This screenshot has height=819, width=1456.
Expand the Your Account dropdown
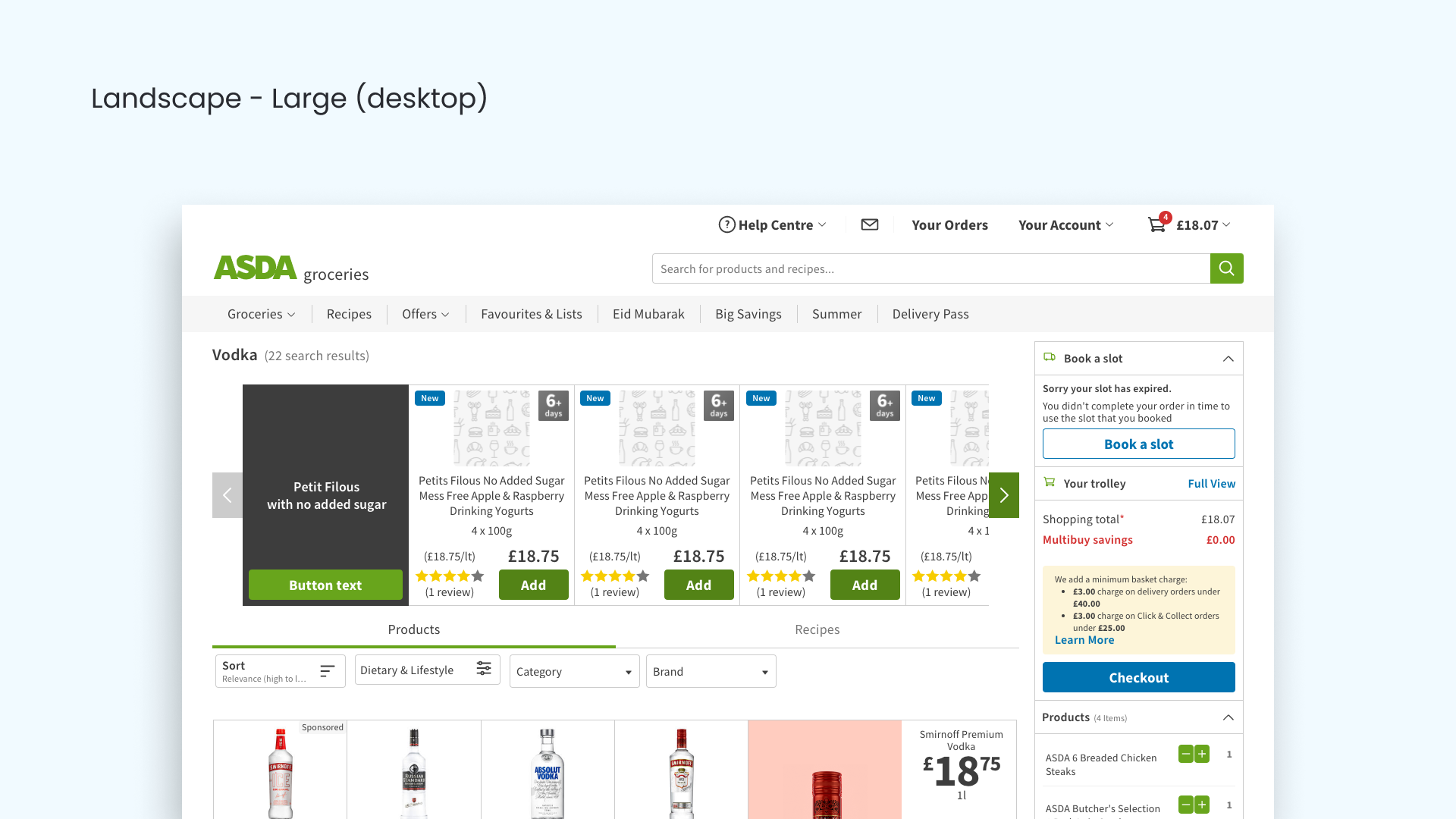(x=1109, y=225)
